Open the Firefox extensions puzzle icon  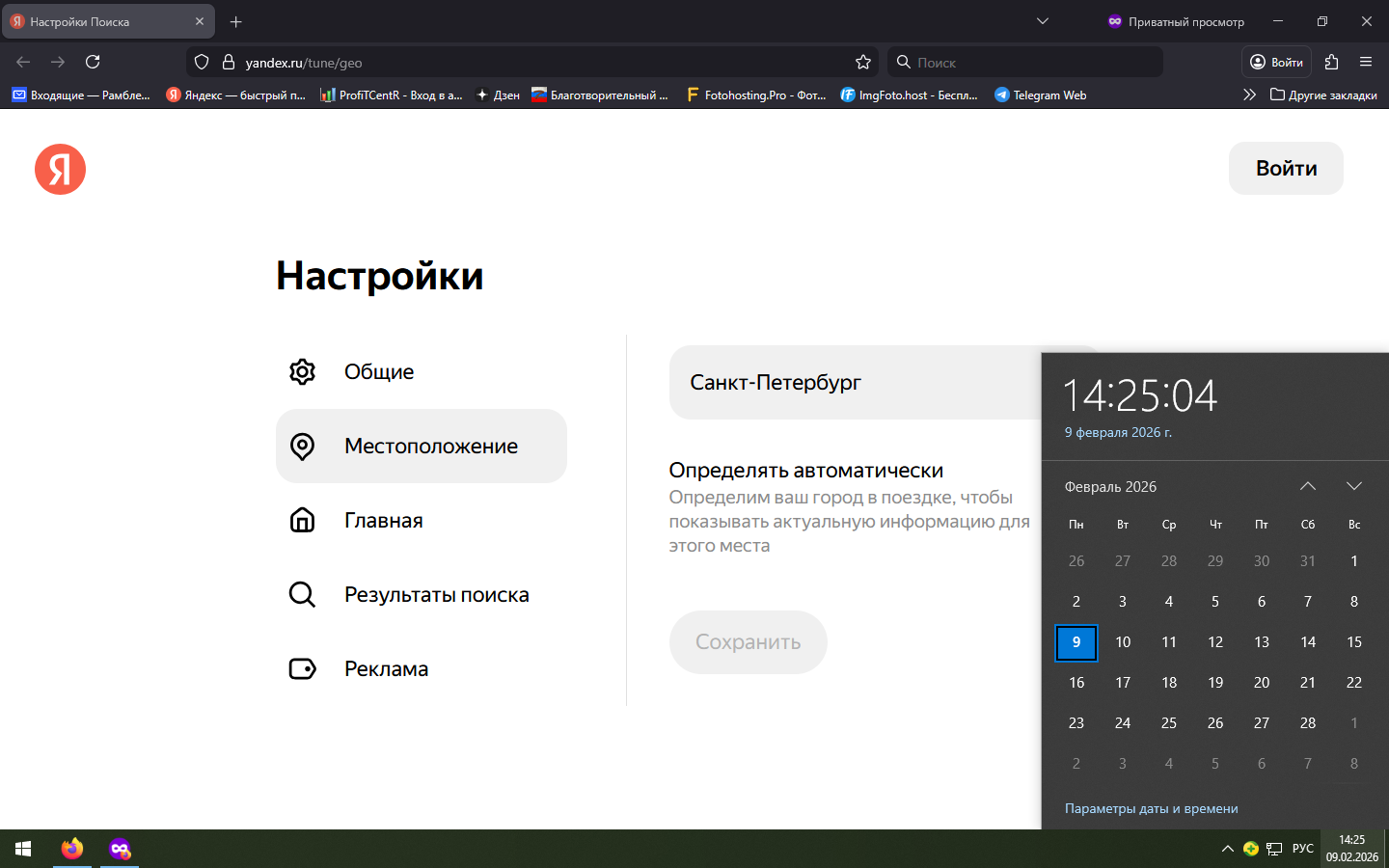[1331, 62]
